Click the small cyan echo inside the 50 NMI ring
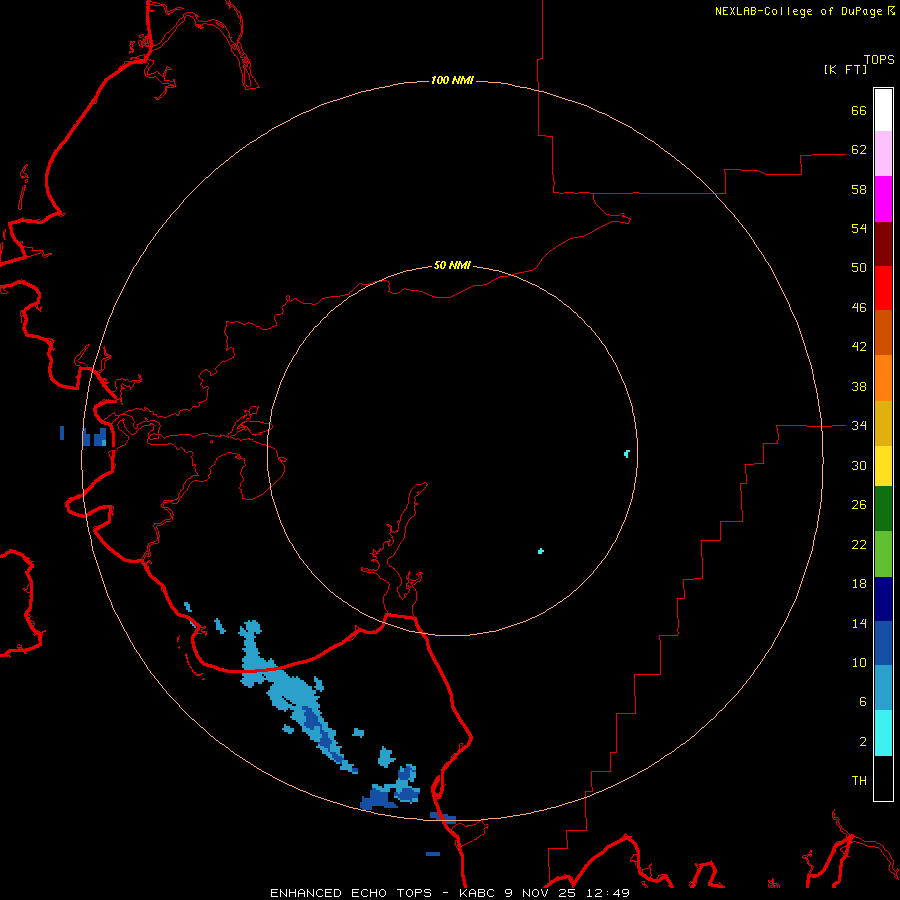 coord(541,551)
